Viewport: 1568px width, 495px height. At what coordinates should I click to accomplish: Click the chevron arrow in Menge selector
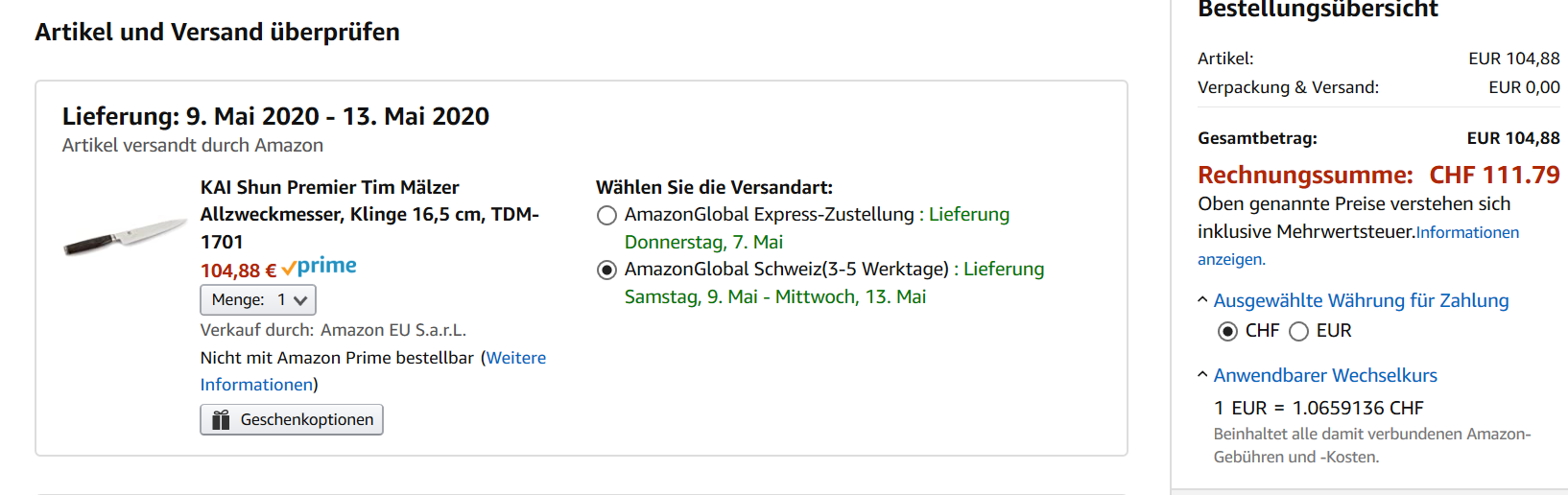[x=300, y=301]
